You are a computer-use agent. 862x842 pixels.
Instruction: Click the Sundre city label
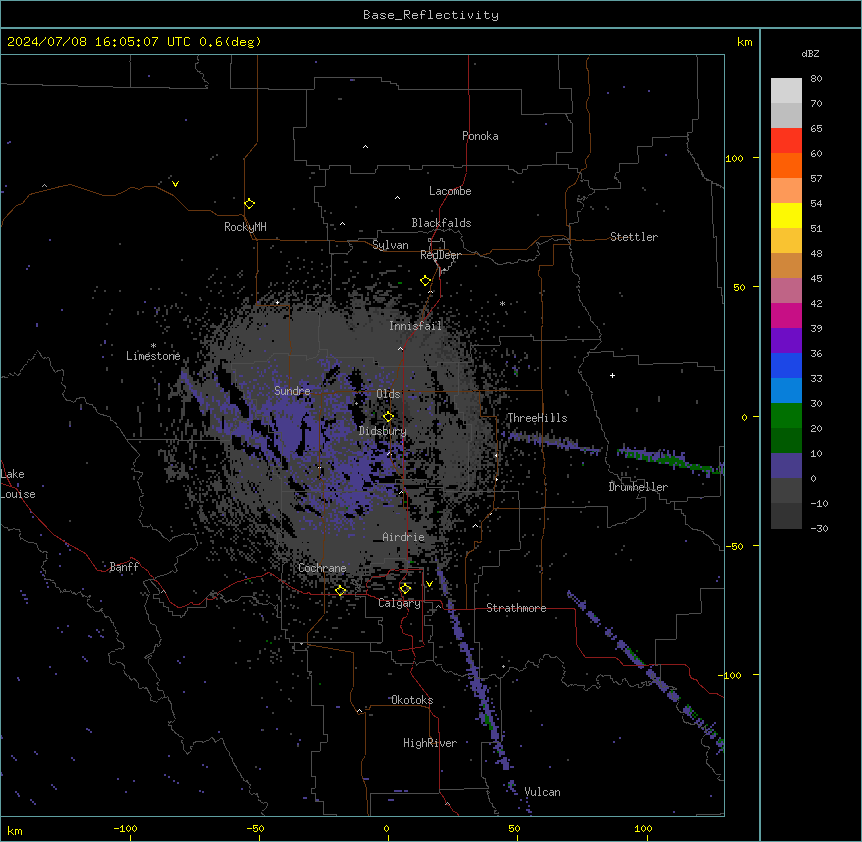(x=292, y=391)
